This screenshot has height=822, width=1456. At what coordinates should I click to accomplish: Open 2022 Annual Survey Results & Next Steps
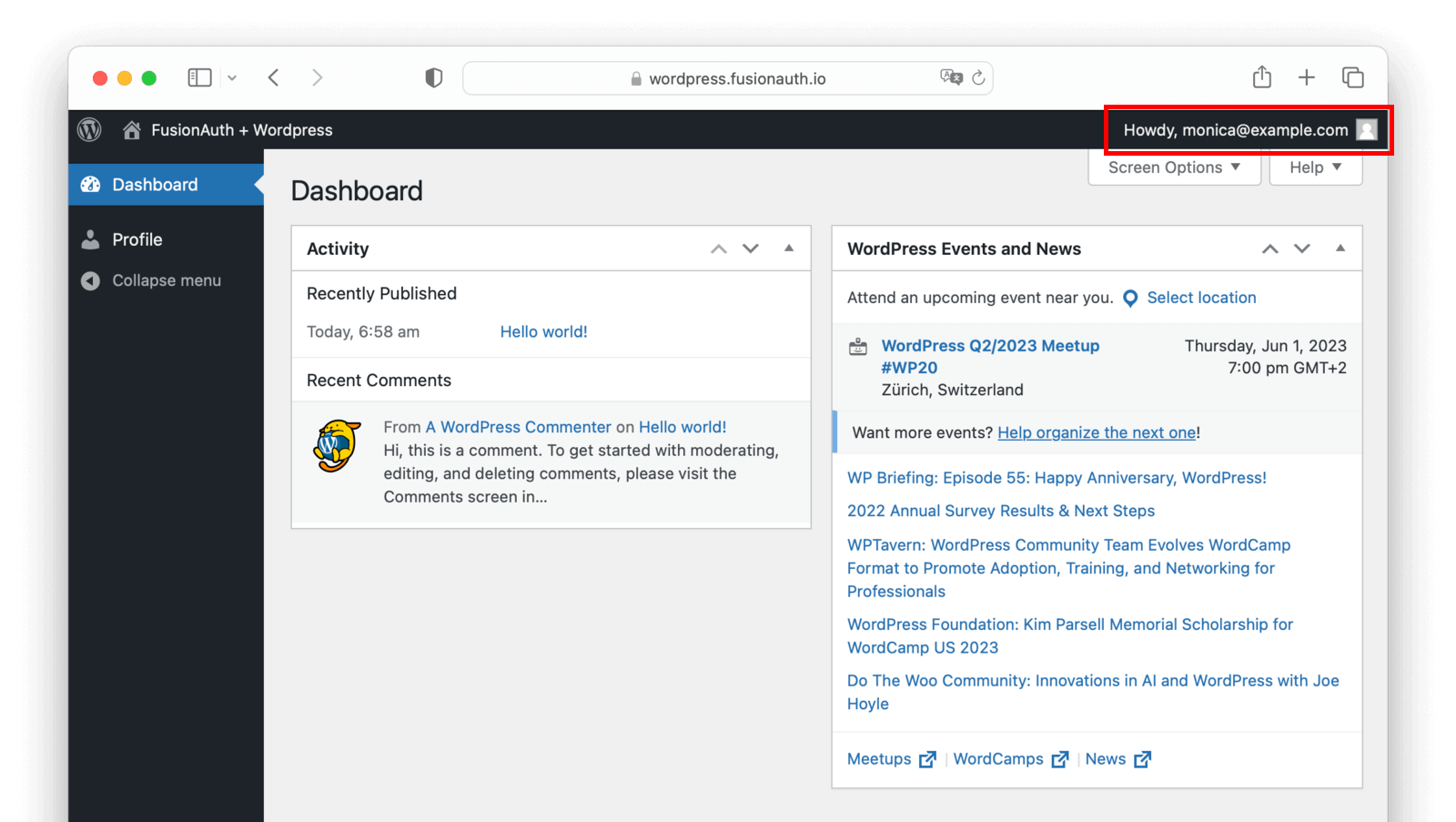coord(1001,511)
